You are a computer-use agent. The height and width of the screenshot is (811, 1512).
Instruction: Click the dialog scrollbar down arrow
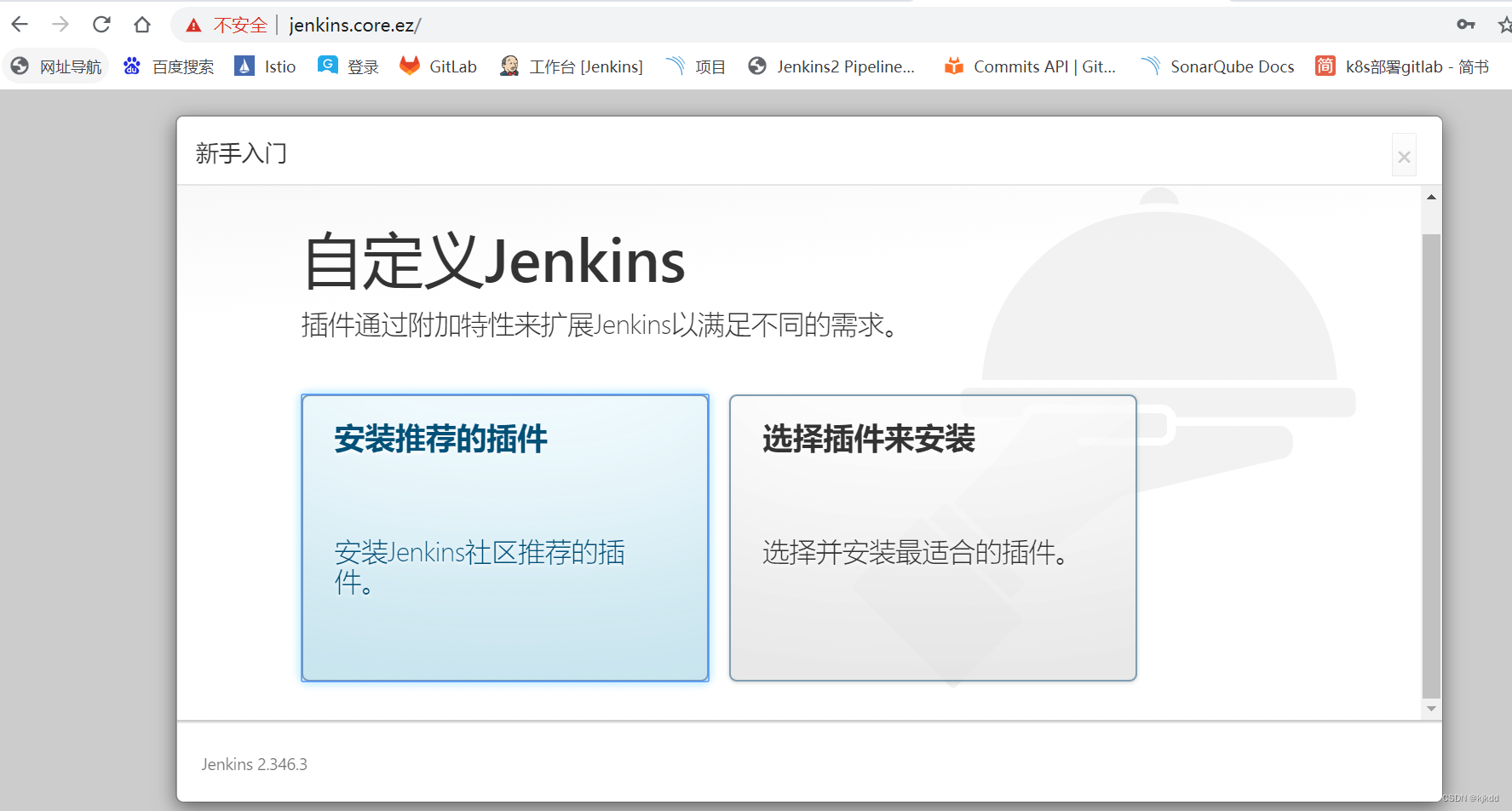point(1431,708)
